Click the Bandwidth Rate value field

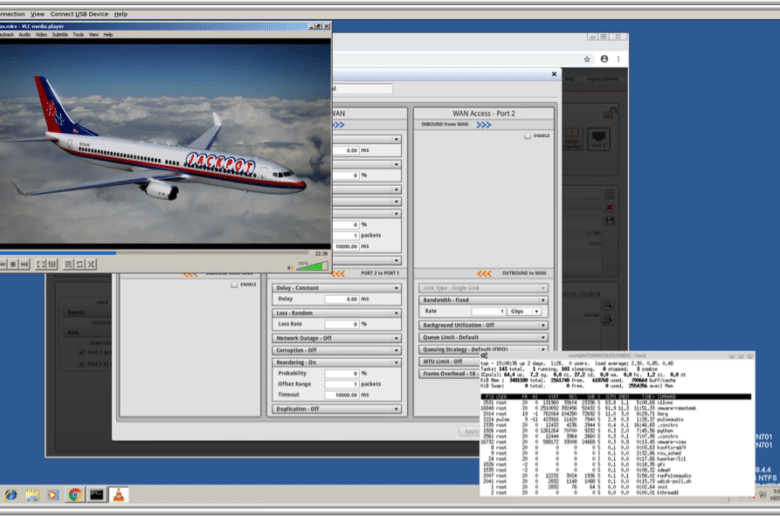point(488,311)
